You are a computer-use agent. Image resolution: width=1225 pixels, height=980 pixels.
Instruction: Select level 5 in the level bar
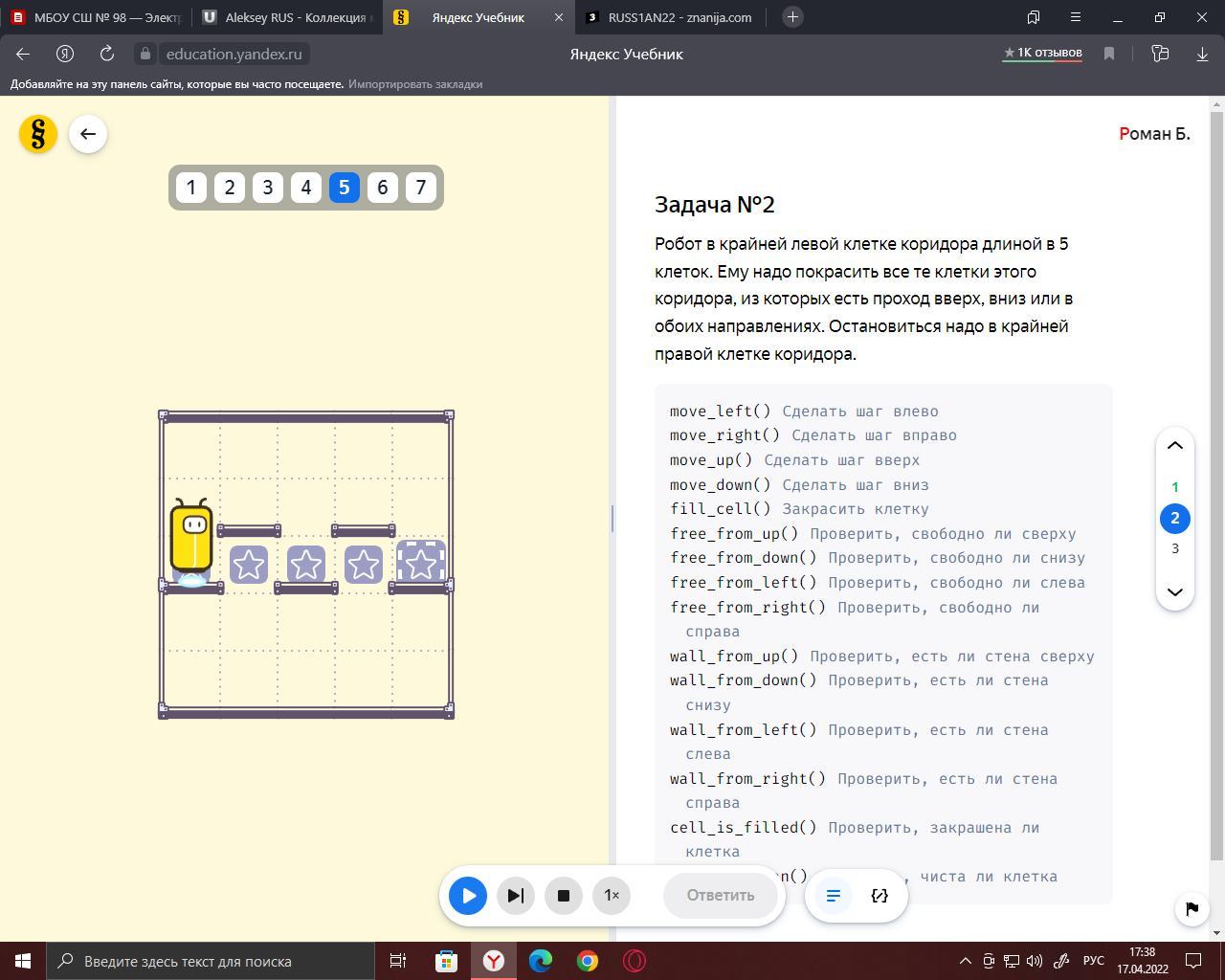tap(345, 188)
